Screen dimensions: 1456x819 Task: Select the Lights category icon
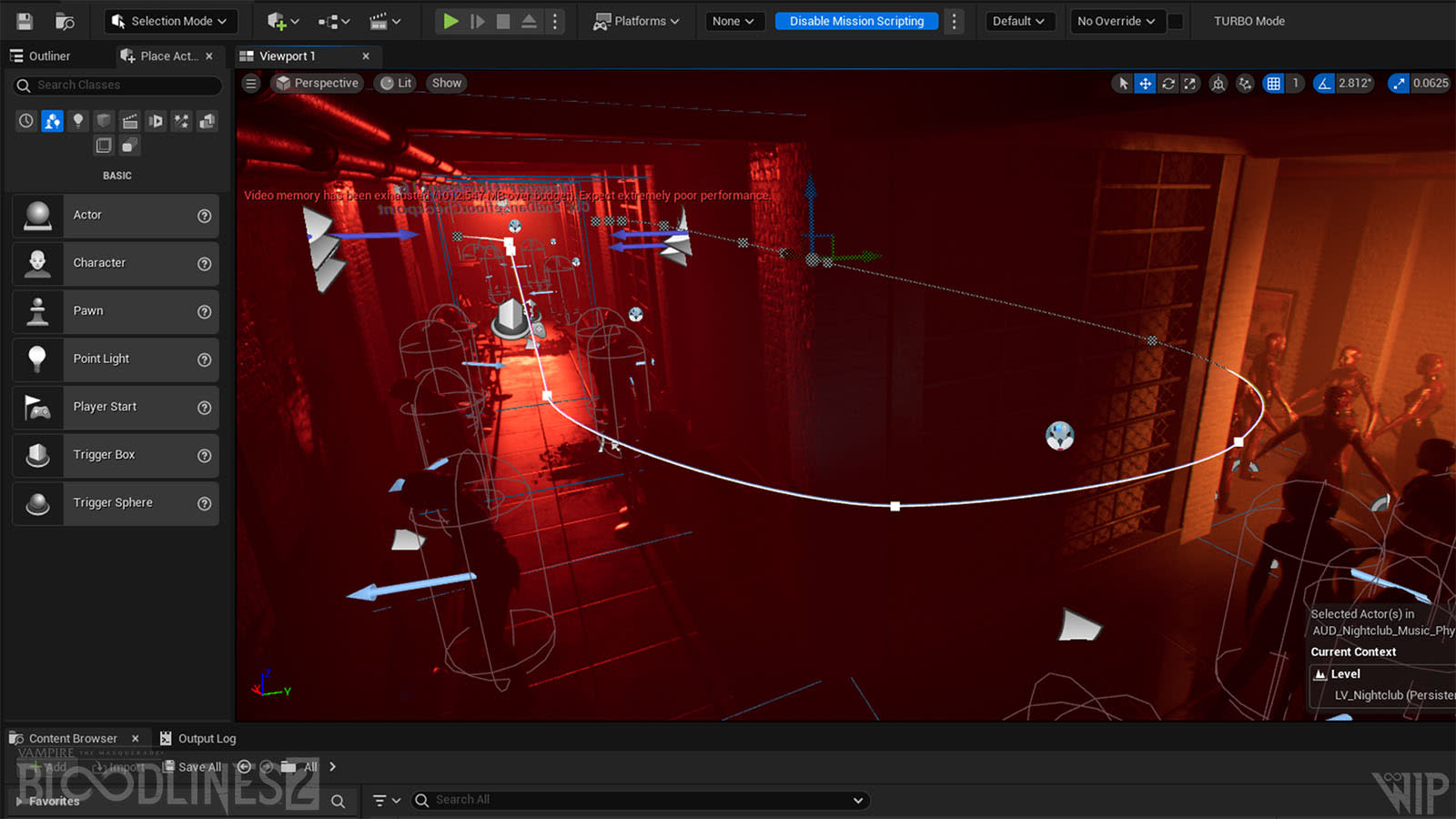tap(78, 121)
